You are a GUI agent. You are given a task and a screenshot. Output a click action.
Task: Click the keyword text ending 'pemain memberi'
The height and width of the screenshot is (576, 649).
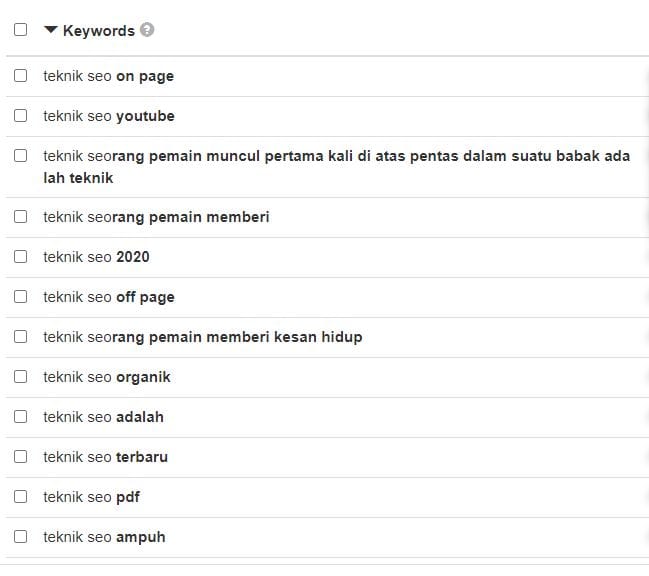pyautogui.click(x=156, y=217)
